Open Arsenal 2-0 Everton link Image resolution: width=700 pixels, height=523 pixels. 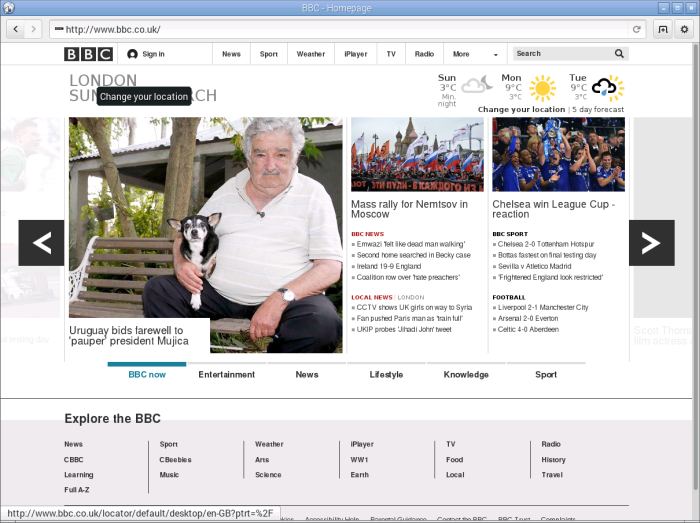coord(528,319)
